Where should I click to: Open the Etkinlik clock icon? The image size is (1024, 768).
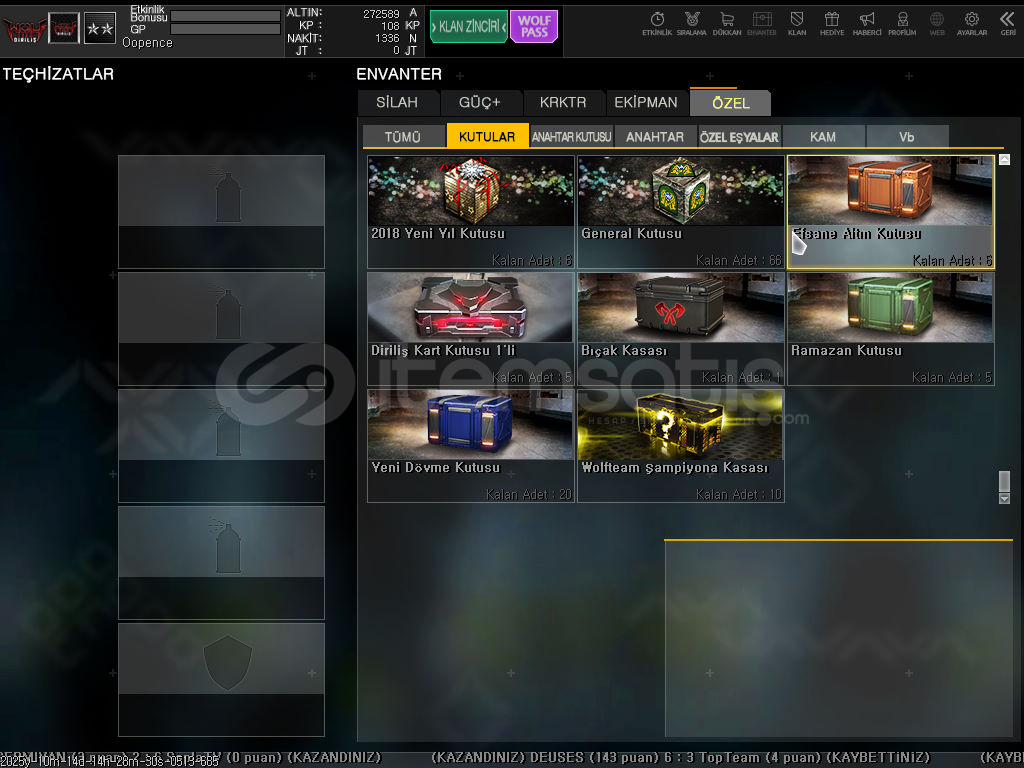(657, 24)
